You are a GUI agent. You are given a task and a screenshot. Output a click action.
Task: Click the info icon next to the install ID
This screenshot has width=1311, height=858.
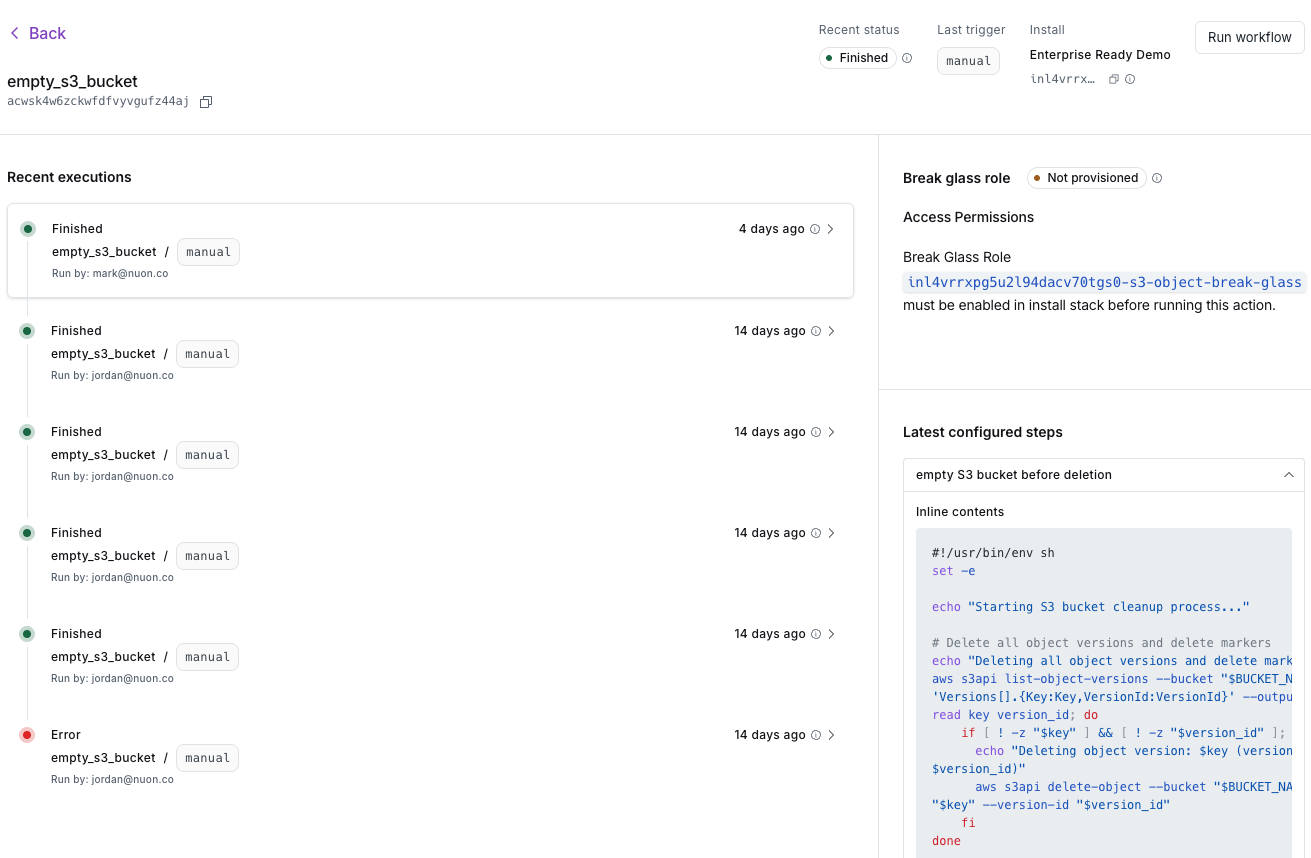tap(1130, 79)
